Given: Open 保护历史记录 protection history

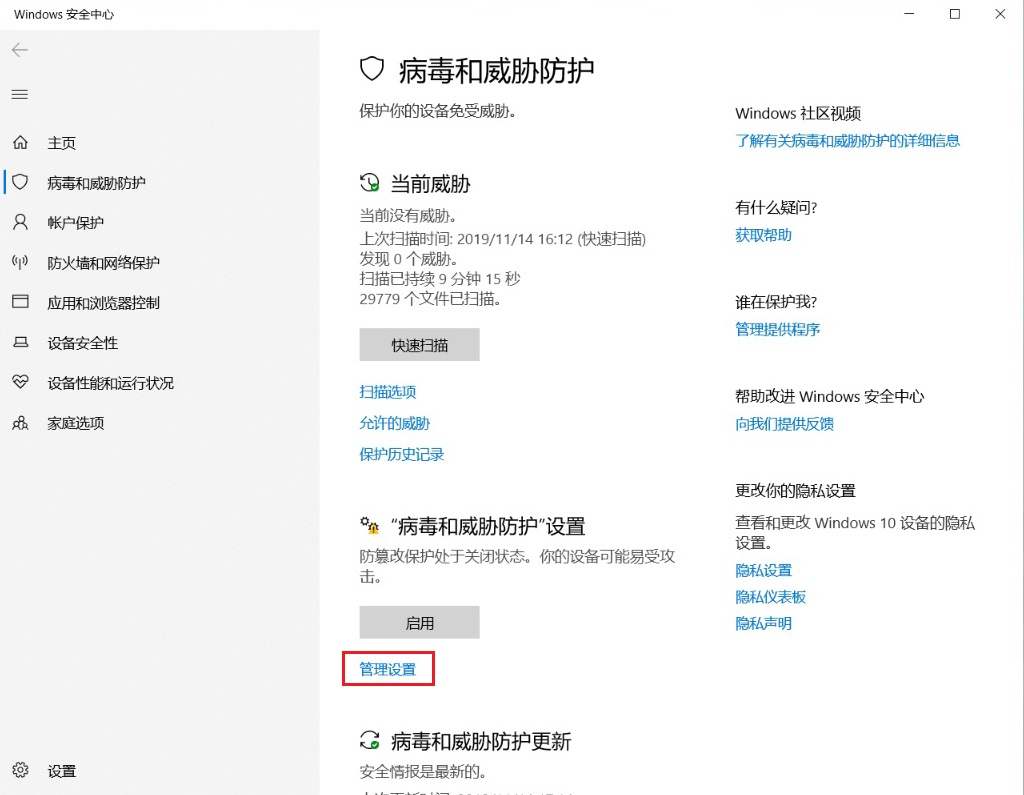Looking at the screenshot, I should [x=402, y=454].
